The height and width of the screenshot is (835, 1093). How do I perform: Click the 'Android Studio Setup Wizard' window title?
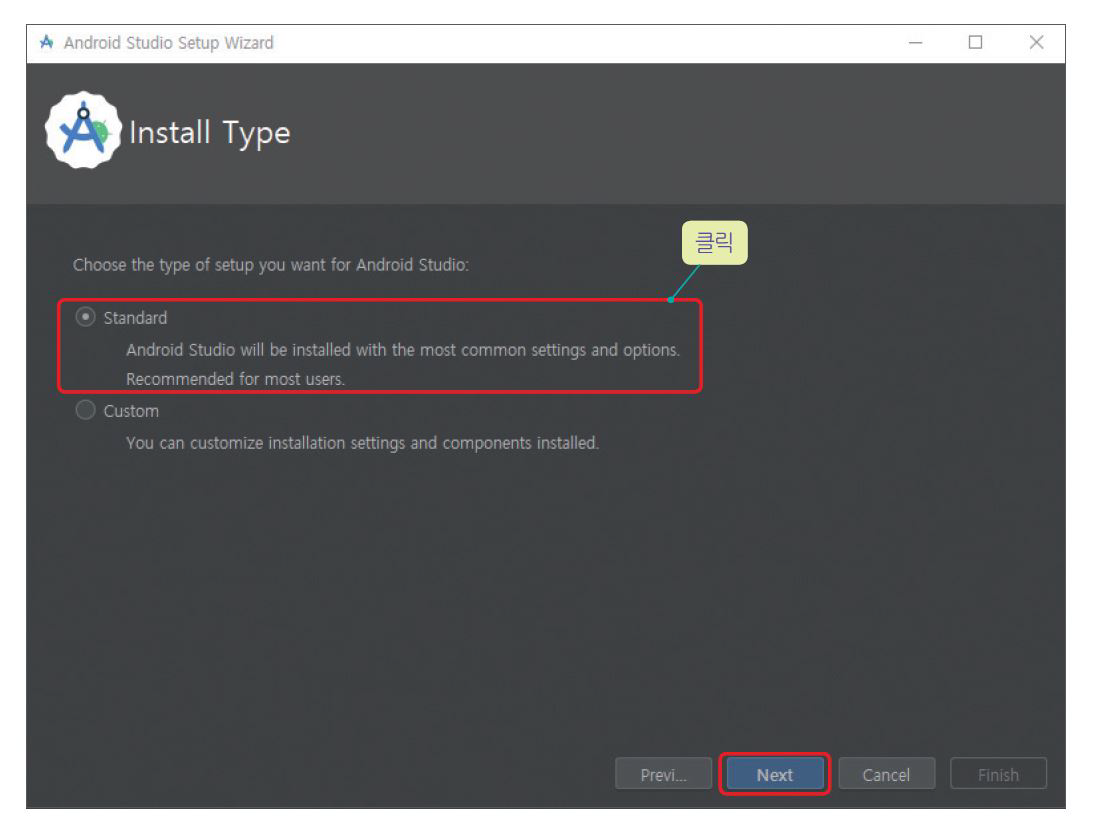[169, 43]
